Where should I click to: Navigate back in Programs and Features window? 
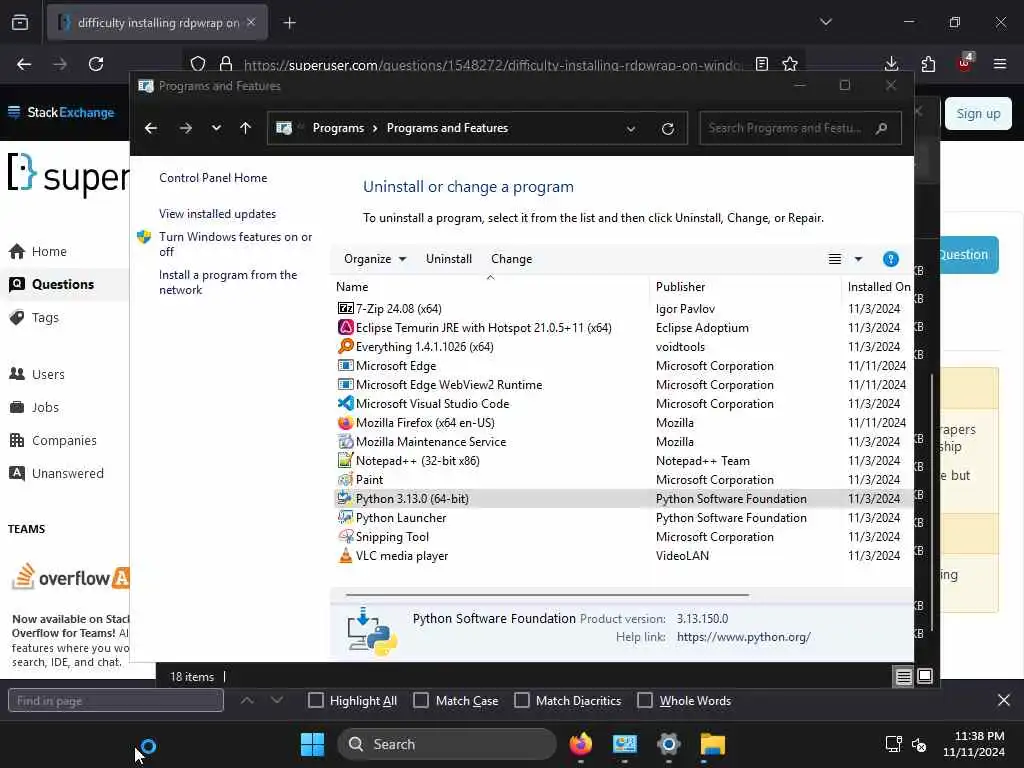151,128
